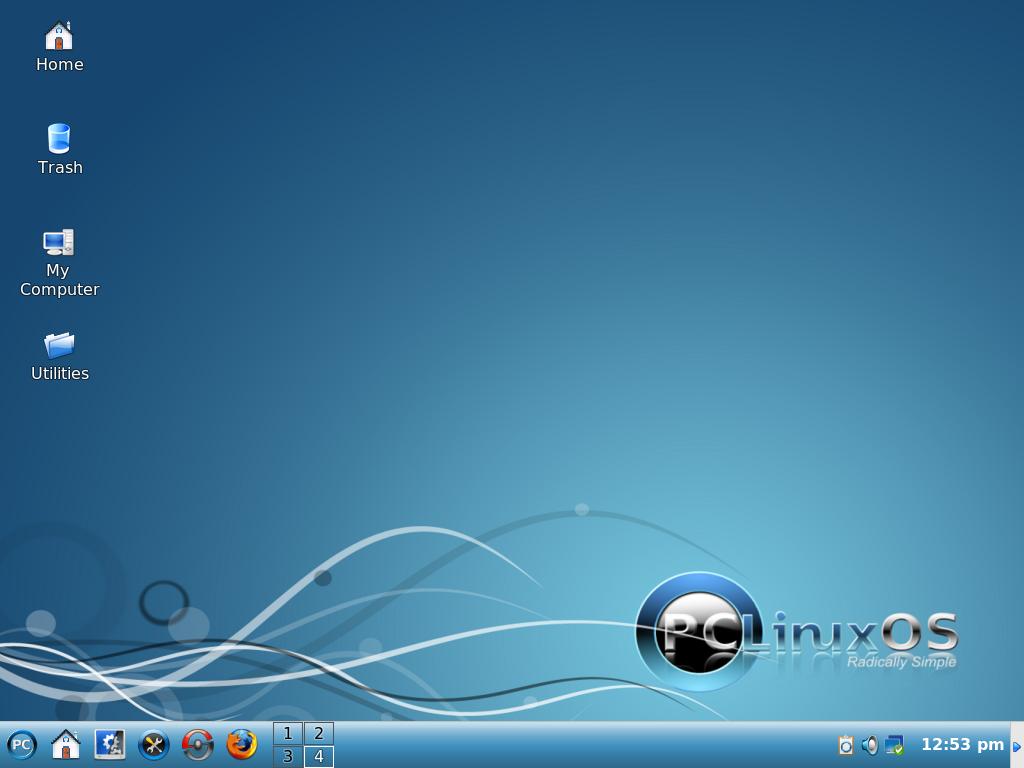Switch to virtual desktop 3
Image resolution: width=1024 pixels, height=768 pixels.
[287, 756]
